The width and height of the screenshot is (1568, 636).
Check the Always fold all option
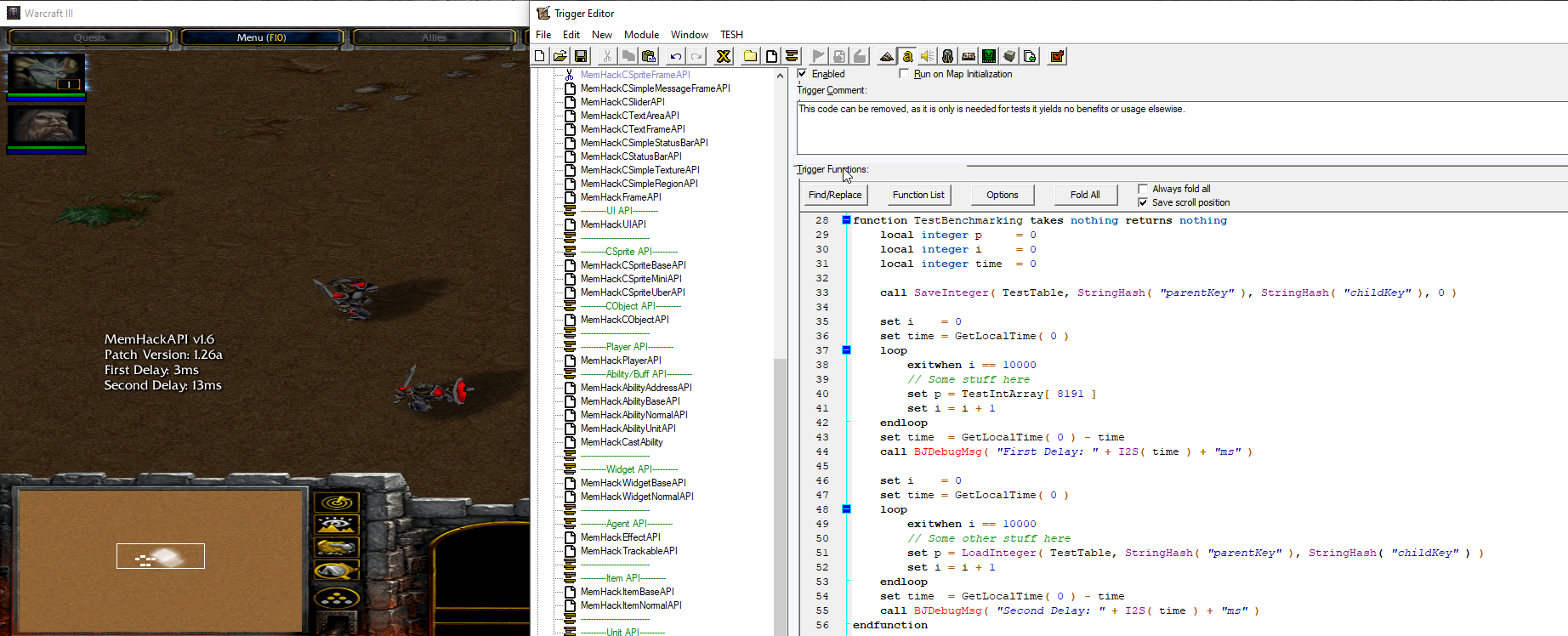click(1143, 189)
